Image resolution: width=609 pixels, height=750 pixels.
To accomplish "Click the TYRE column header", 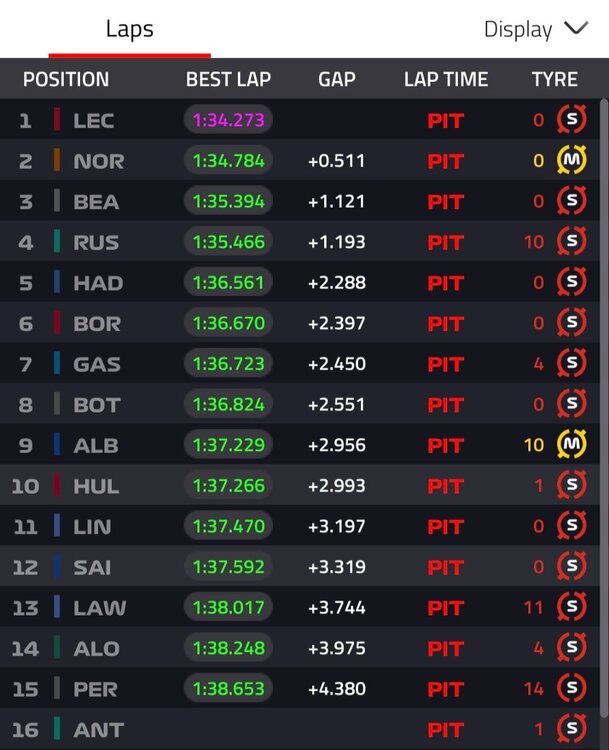I will [x=554, y=80].
